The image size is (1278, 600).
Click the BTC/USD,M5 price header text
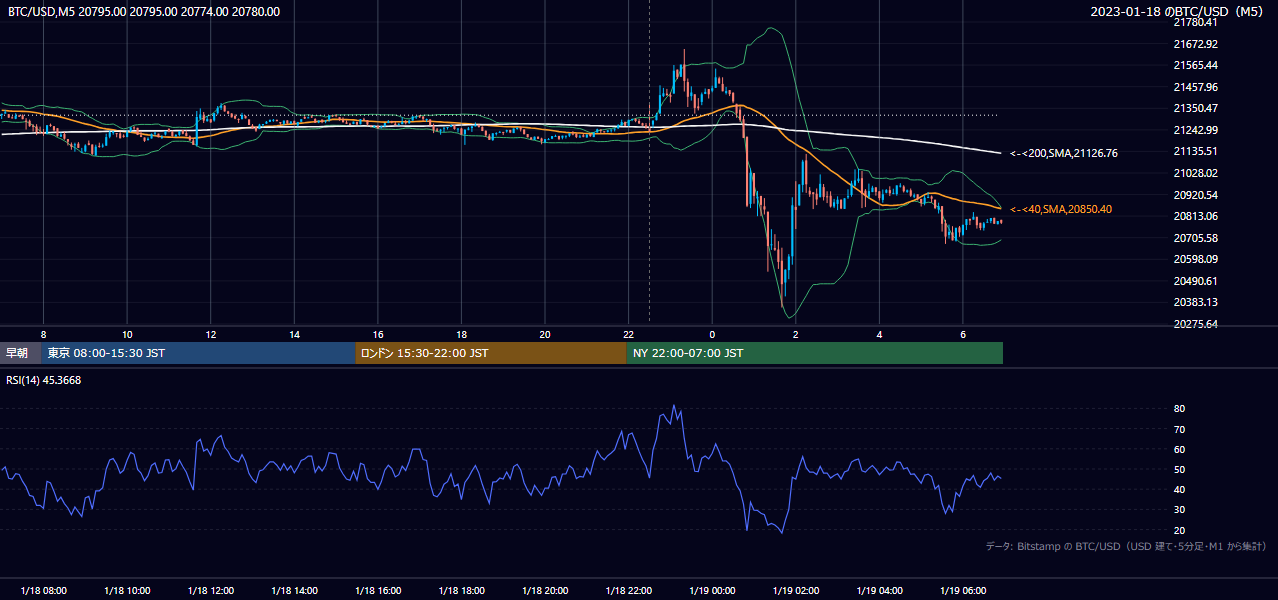click(144, 12)
